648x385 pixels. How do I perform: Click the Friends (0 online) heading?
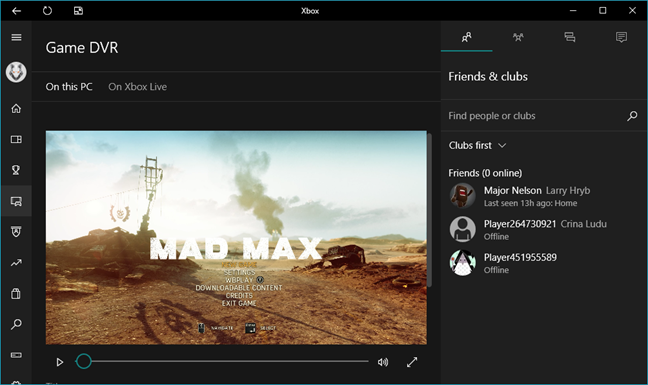click(485, 173)
